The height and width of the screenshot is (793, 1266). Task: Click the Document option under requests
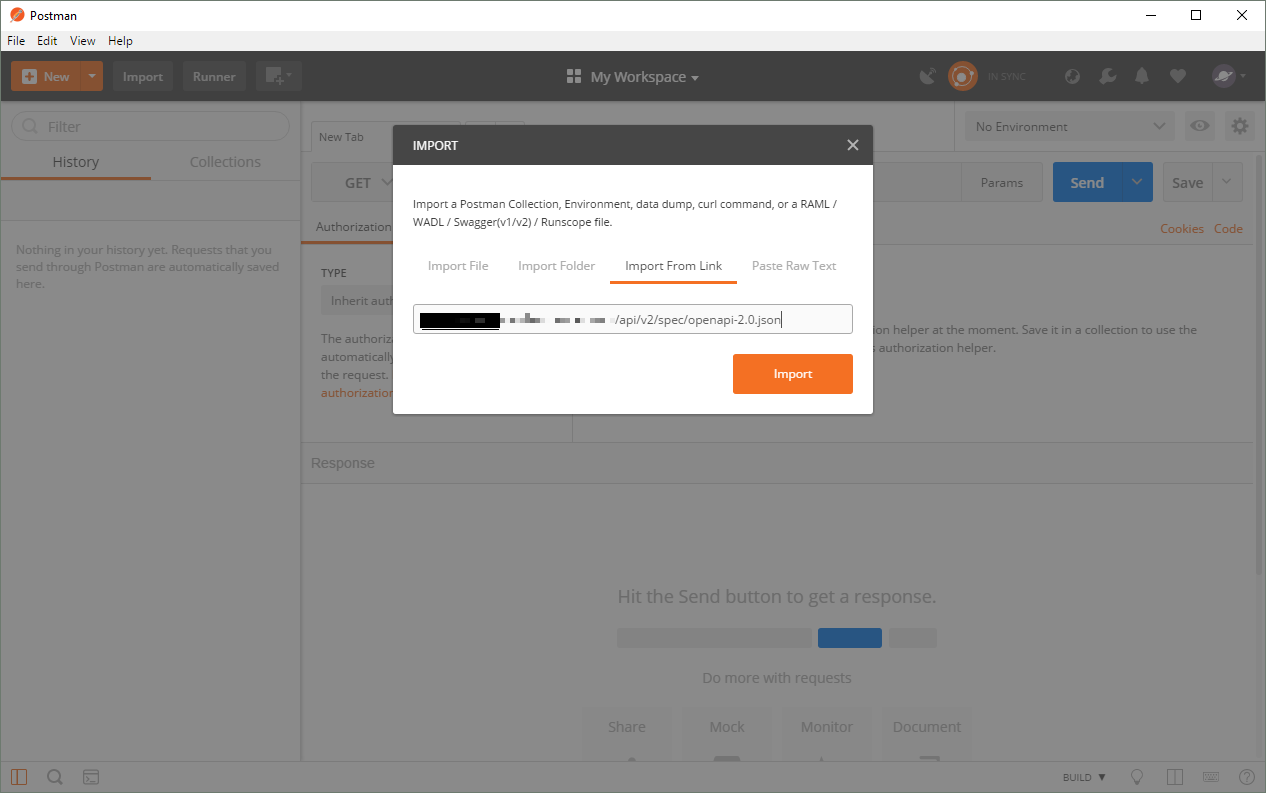(x=927, y=735)
